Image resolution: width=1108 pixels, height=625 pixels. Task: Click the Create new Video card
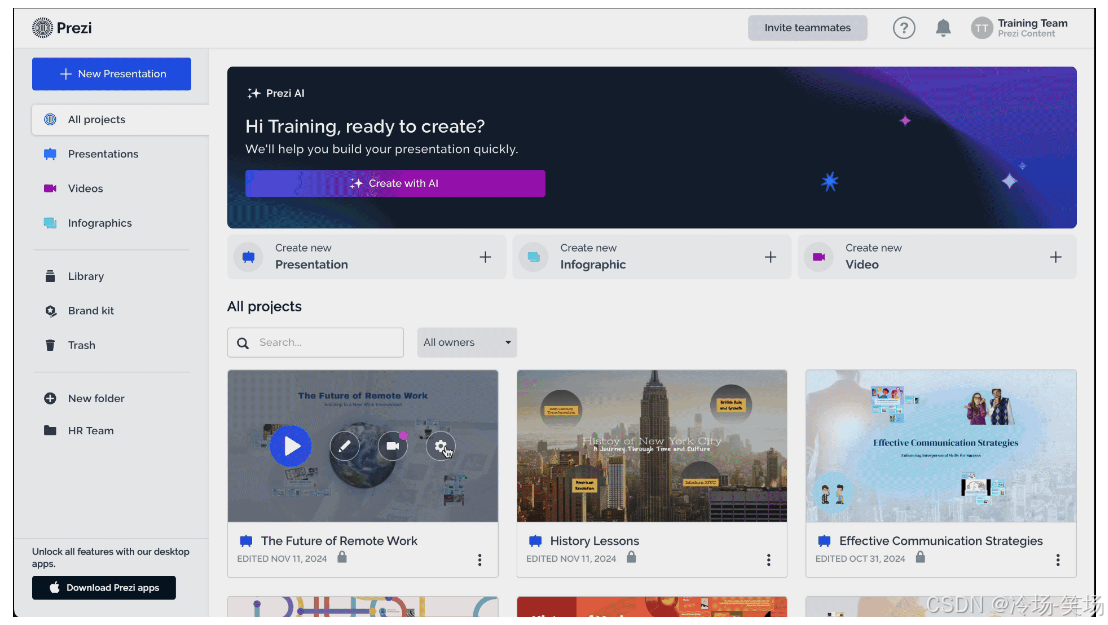point(937,257)
